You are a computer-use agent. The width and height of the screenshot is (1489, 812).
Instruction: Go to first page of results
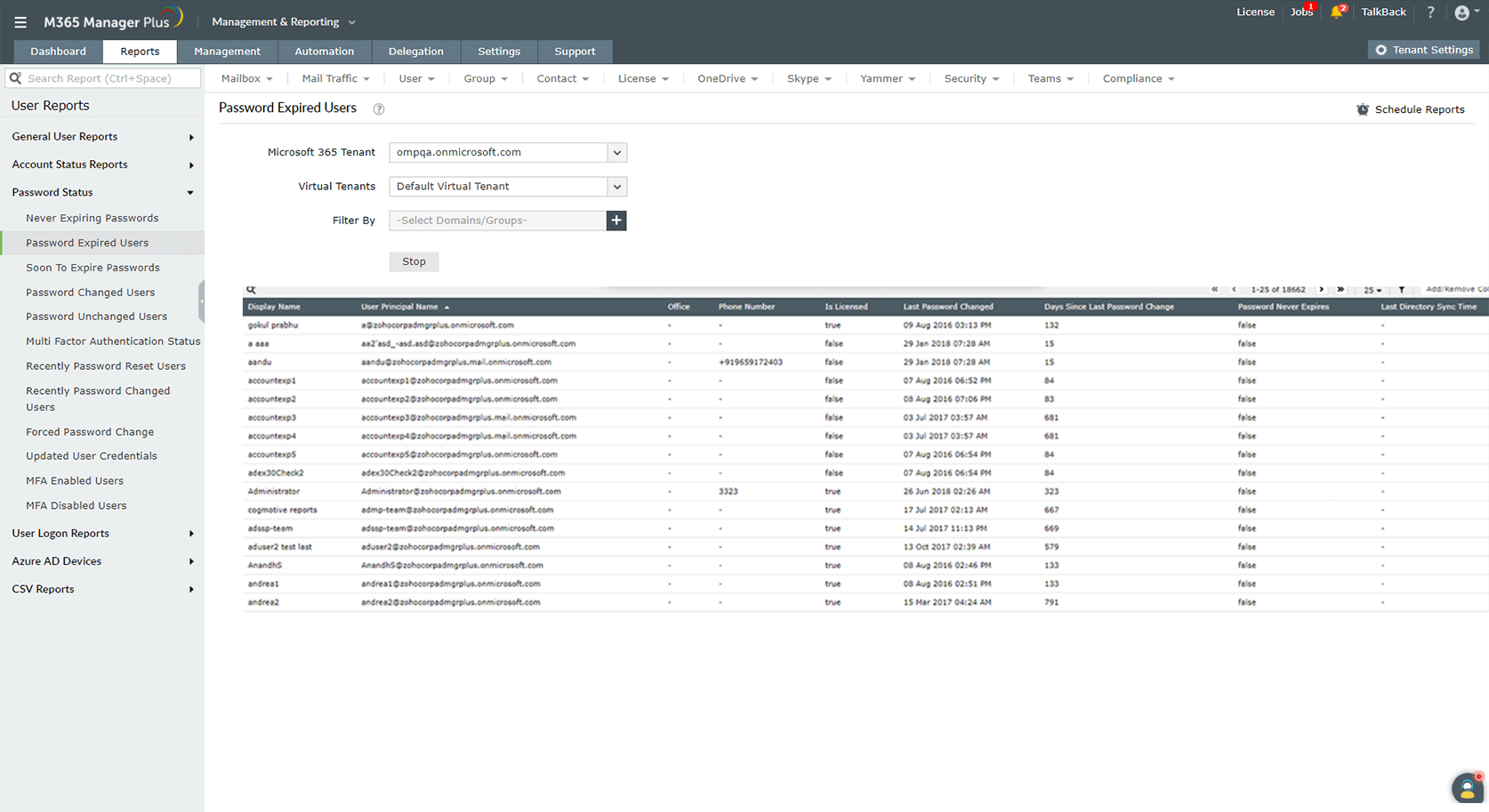tap(1215, 290)
